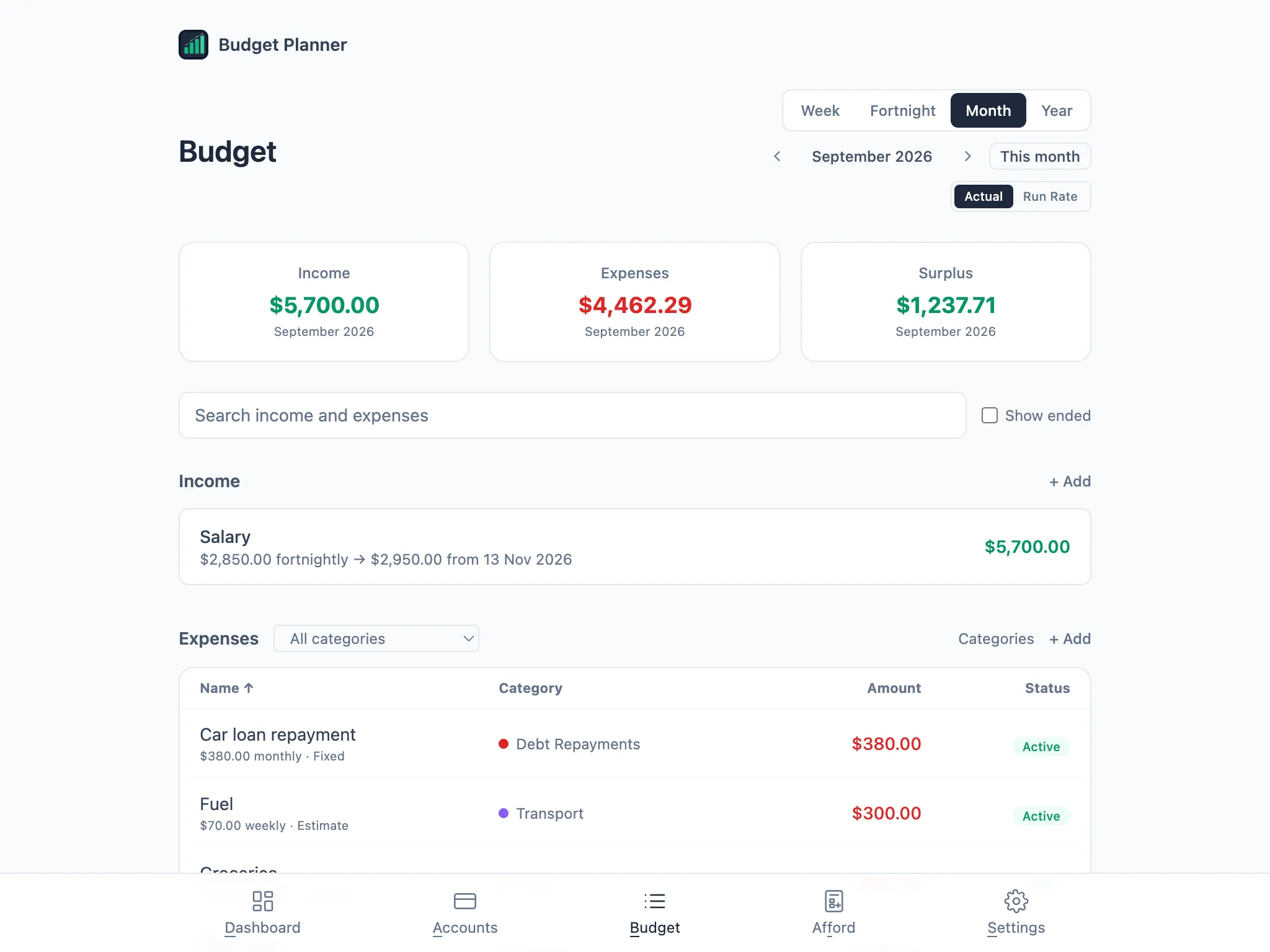Sort by Status column header

[x=1047, y=688]
